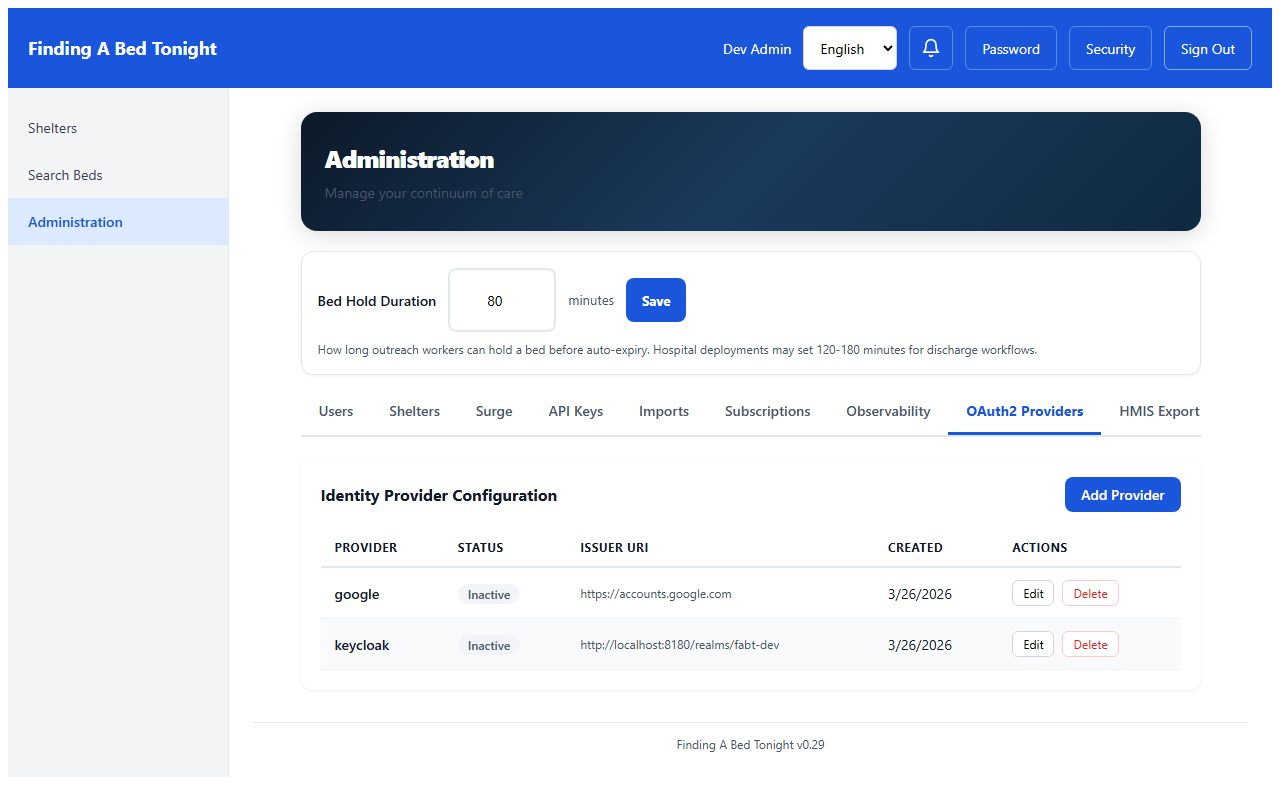Delete the keycloak provider
This screenshot has width=1280, height=785.
click(1089, 644)
